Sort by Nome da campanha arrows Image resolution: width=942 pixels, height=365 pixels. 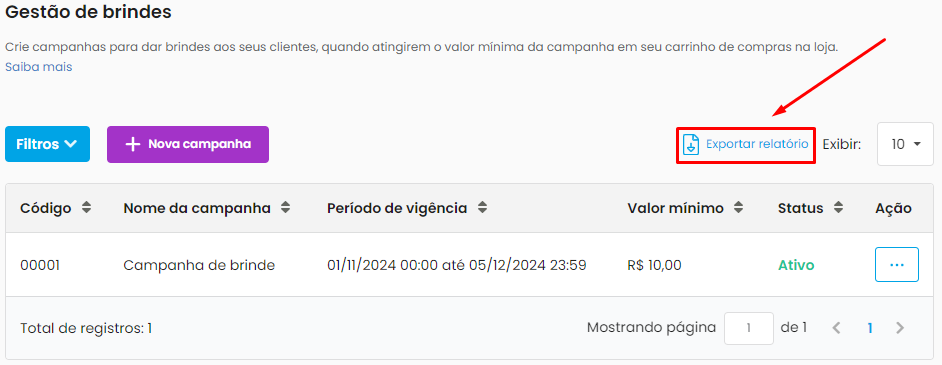coord(285,208)
